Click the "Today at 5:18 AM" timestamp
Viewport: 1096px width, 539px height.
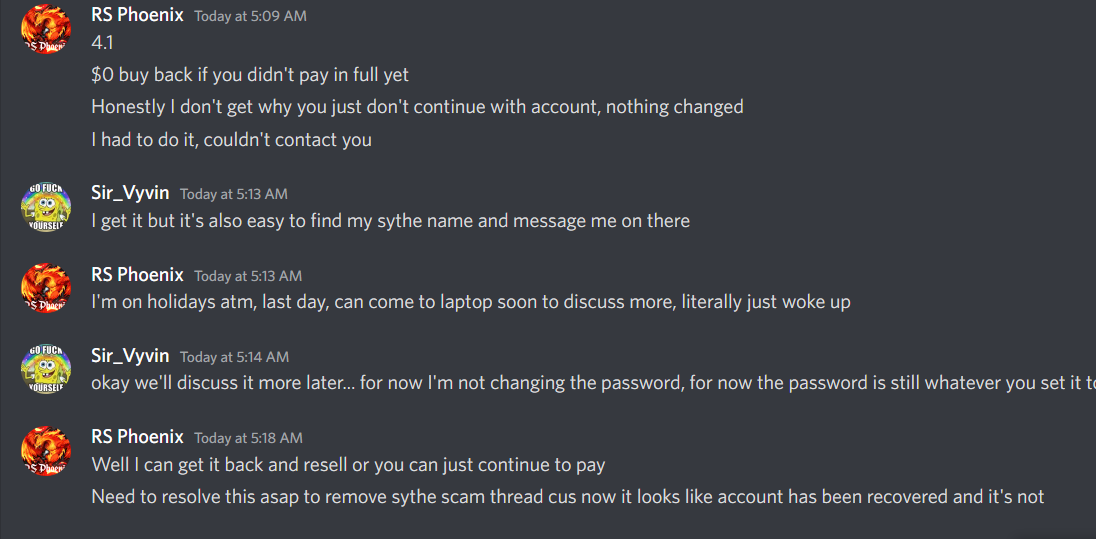point(250,438)
